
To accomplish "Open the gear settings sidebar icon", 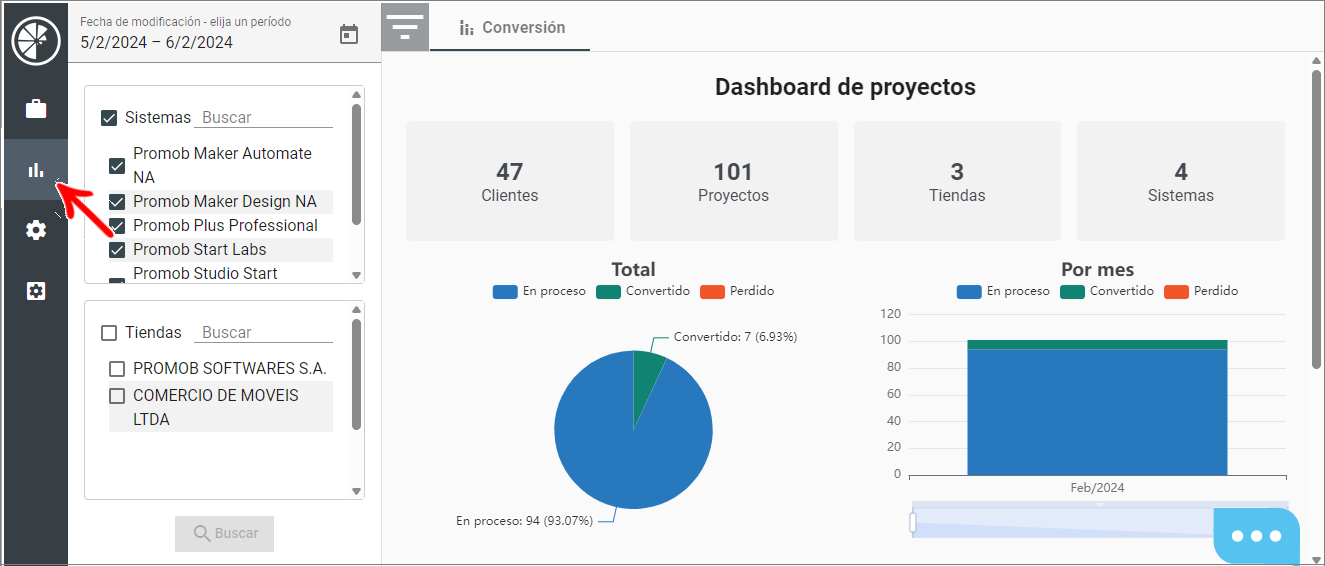I will 36,230.
